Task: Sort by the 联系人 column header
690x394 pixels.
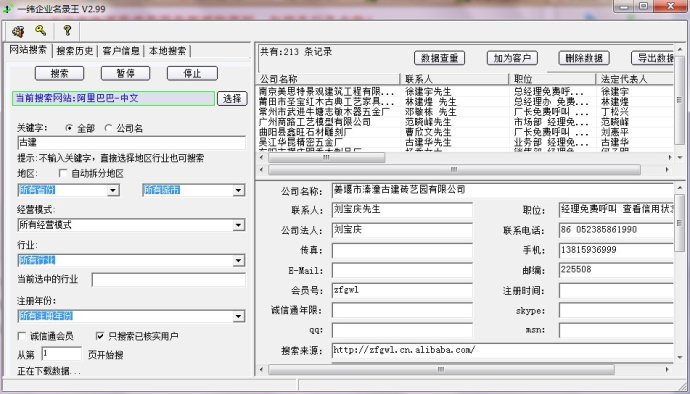Action: click(x=454, y=79)
